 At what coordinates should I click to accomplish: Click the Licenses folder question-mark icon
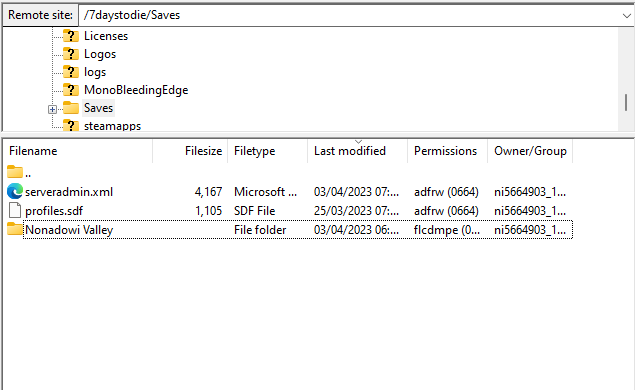point(71,36)
